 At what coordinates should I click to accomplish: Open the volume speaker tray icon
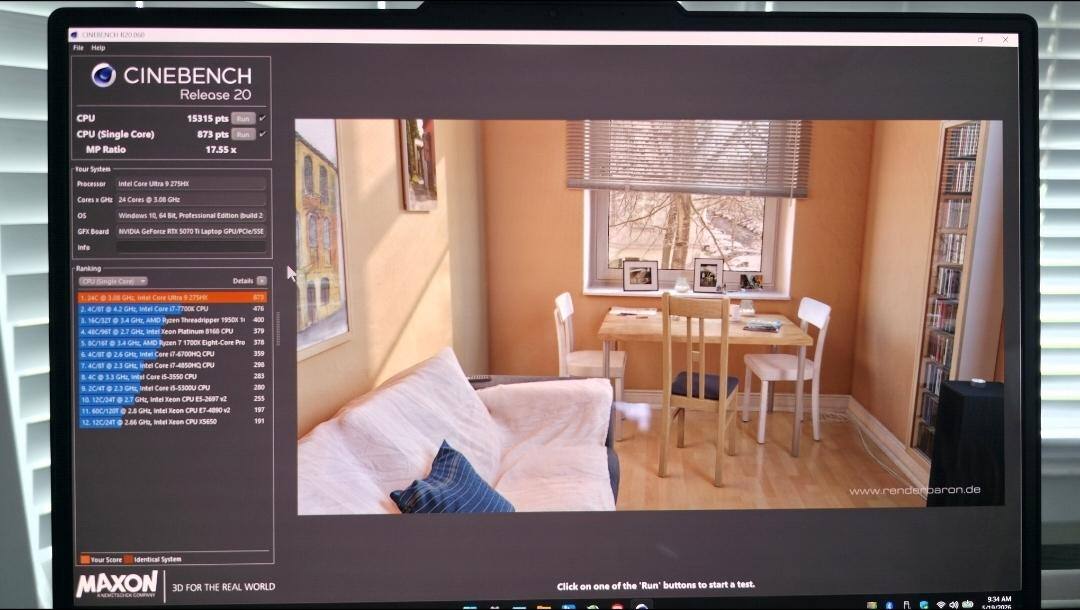[954, 604]
